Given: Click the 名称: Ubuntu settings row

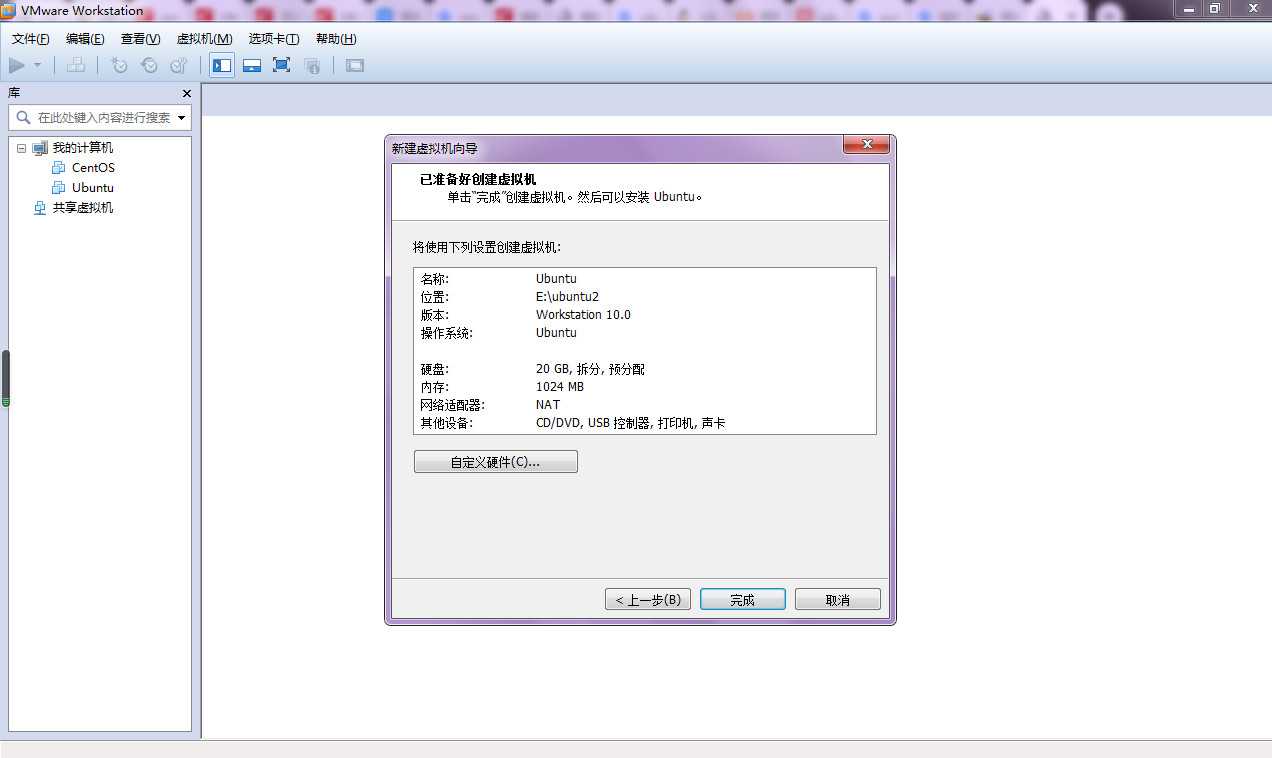Looking at the screenshot, I should [645, 279].
